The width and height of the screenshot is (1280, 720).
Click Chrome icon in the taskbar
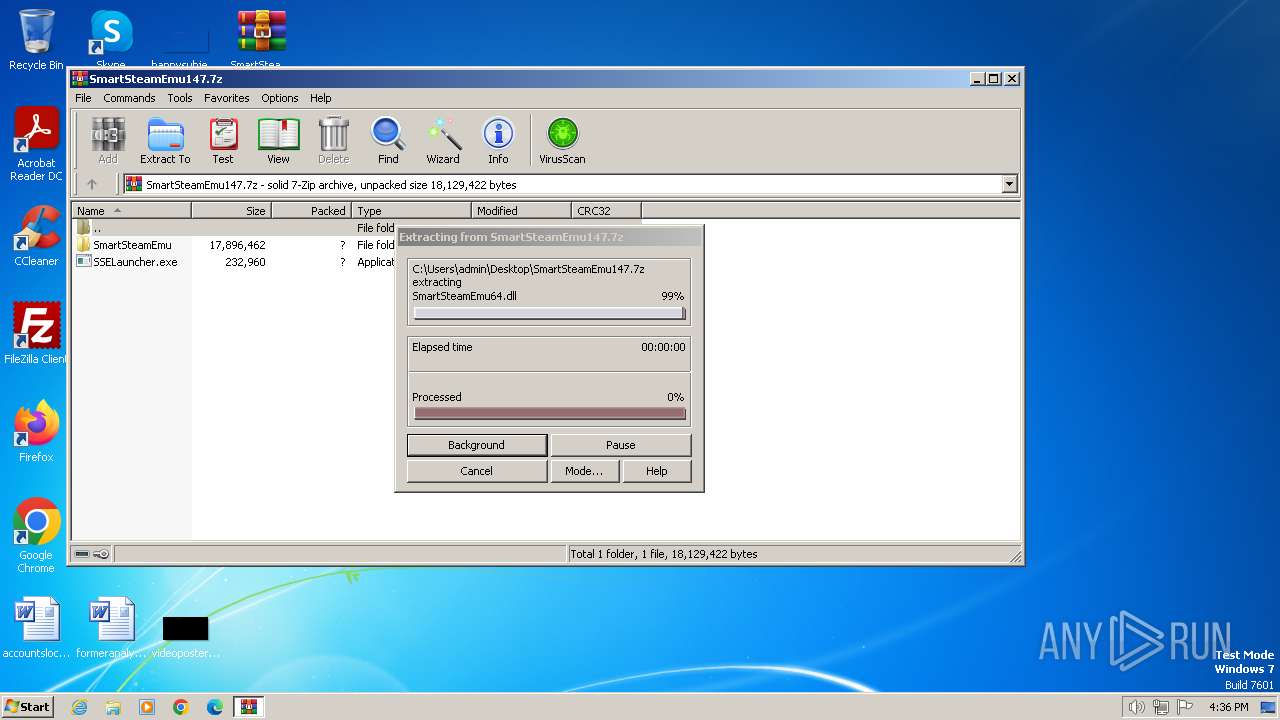click(181, 707)
